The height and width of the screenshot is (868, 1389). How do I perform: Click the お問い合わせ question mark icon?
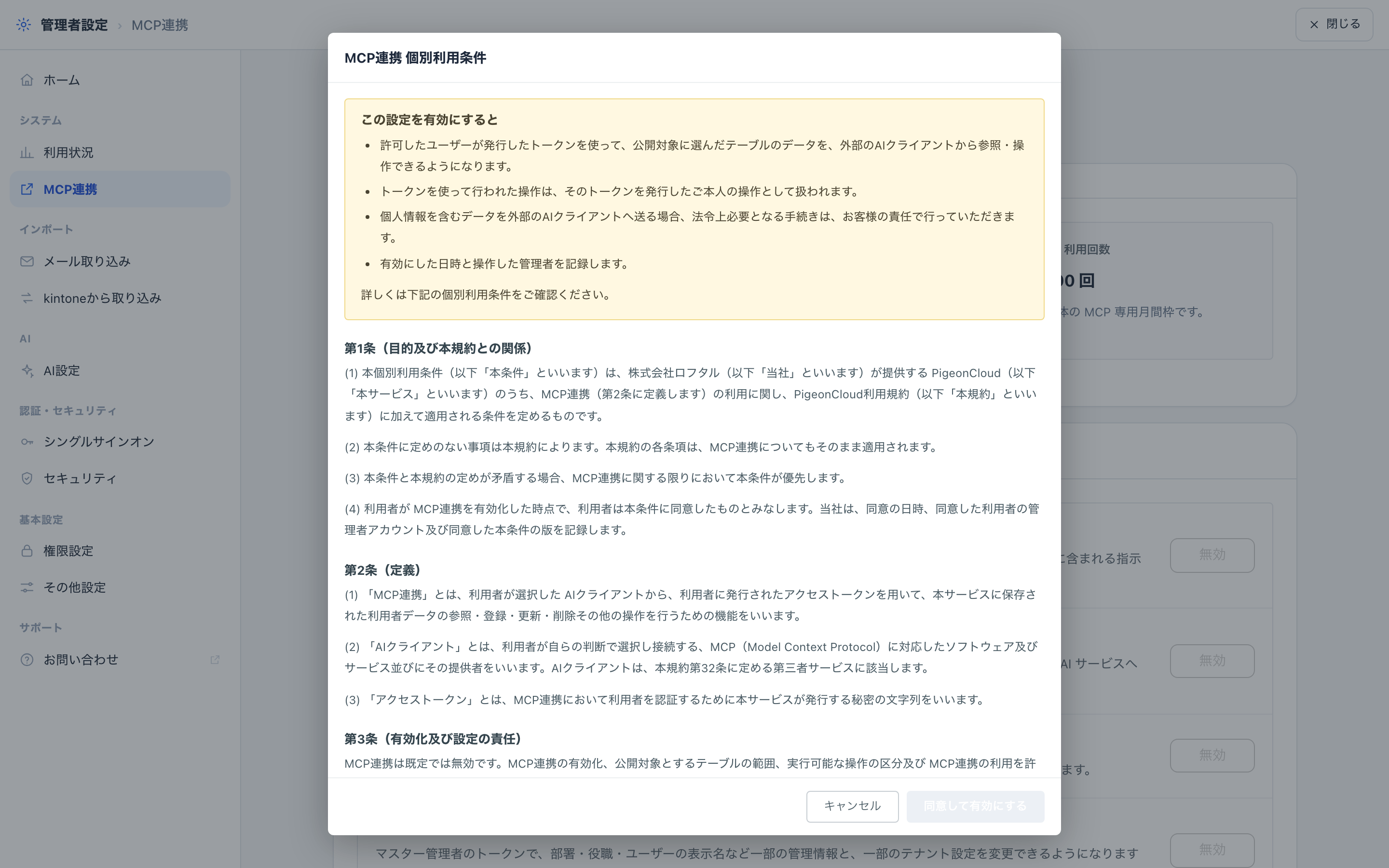[x=27, y=660]
